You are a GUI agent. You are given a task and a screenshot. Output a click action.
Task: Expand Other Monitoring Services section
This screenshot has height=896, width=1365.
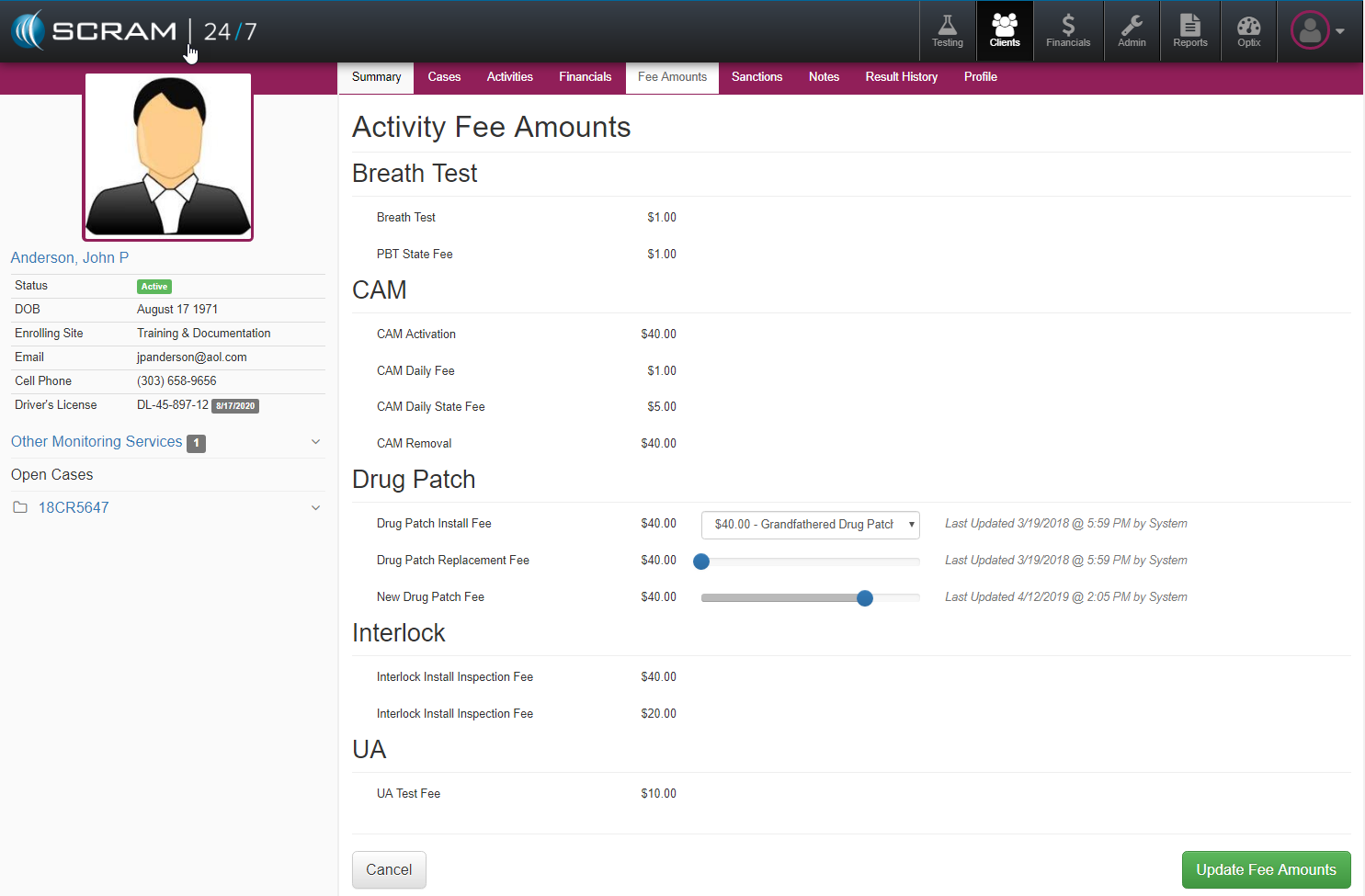pyautogui.click(x=315, y=442)
